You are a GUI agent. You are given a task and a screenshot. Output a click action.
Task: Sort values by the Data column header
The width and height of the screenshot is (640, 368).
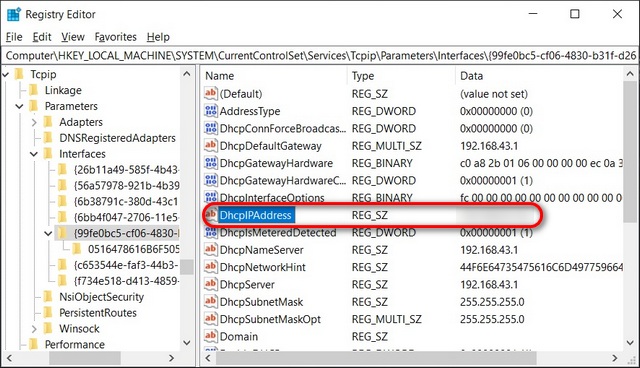pos(471,76)
